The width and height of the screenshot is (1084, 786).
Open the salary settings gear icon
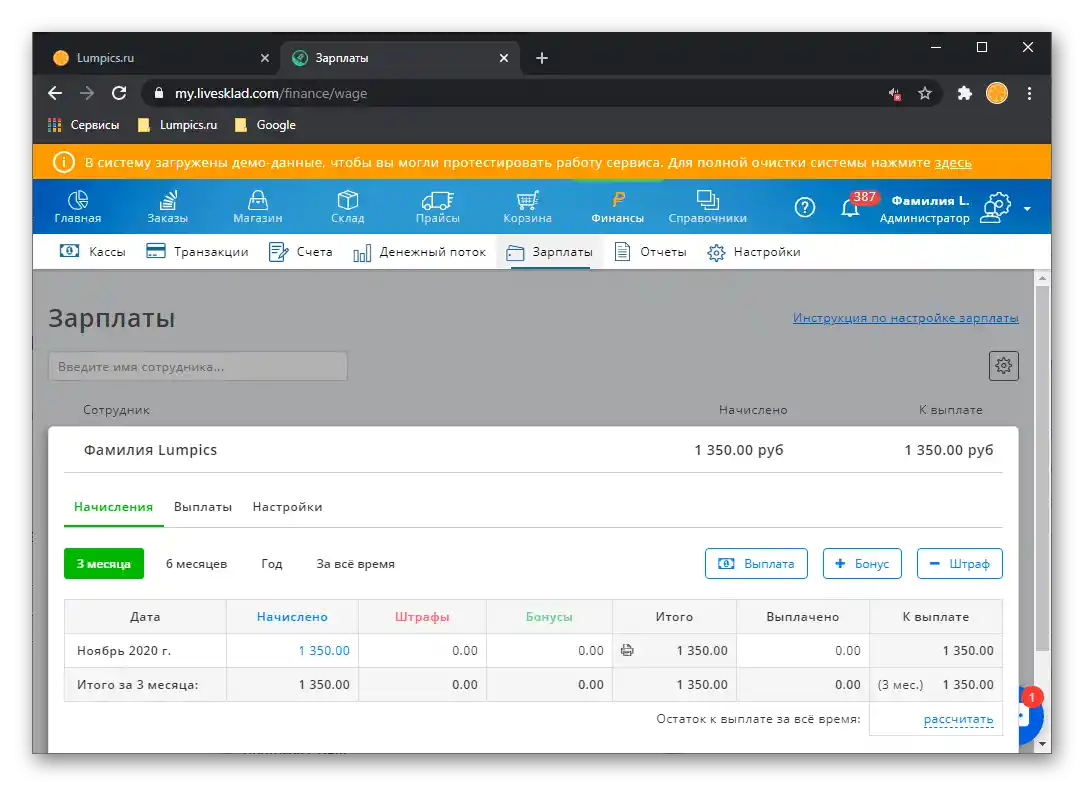tap(1003, 365)
